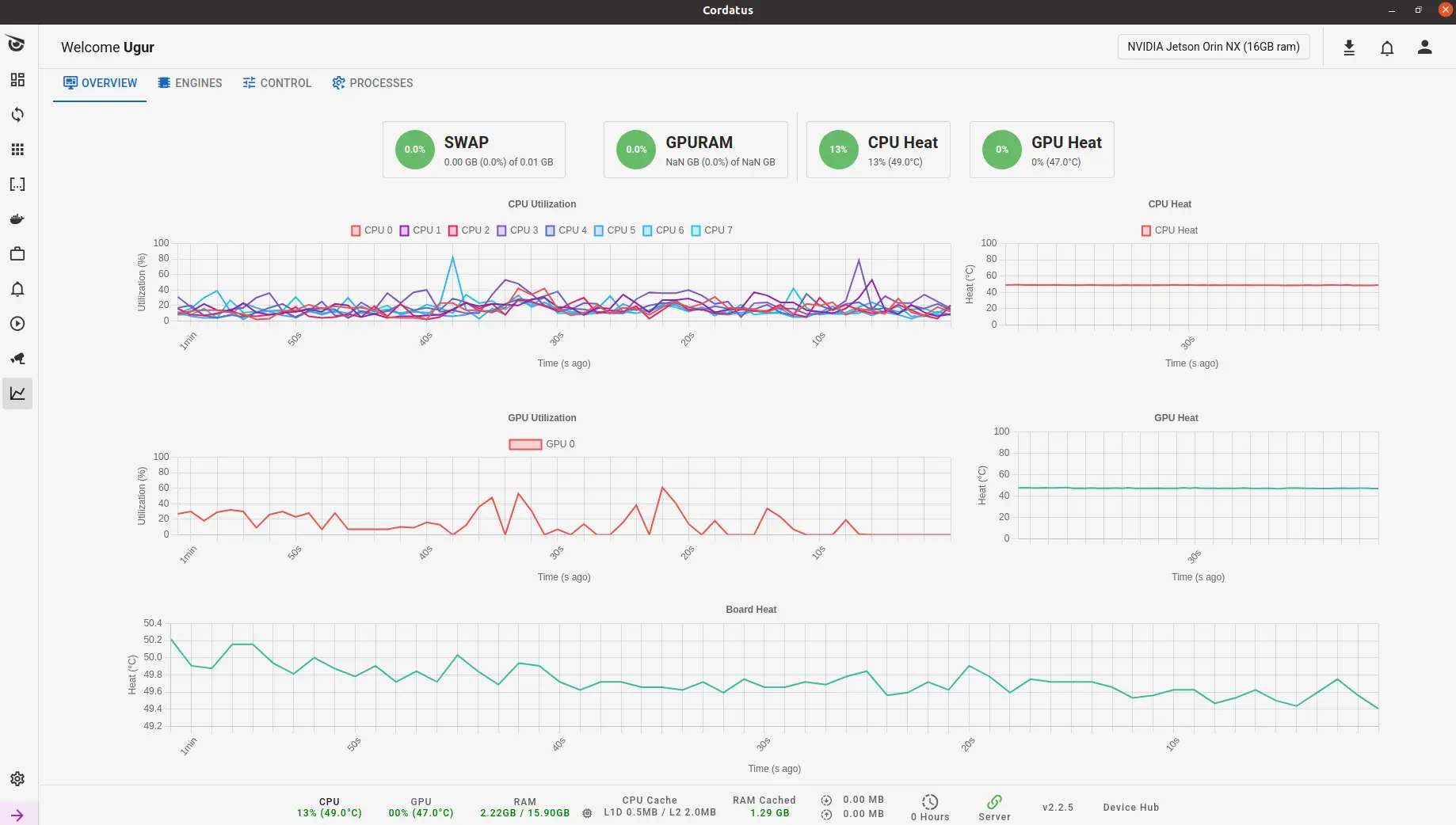Click the download icon in the top bar
Screen dimensions: 1456x825
tap(1349, 48)
